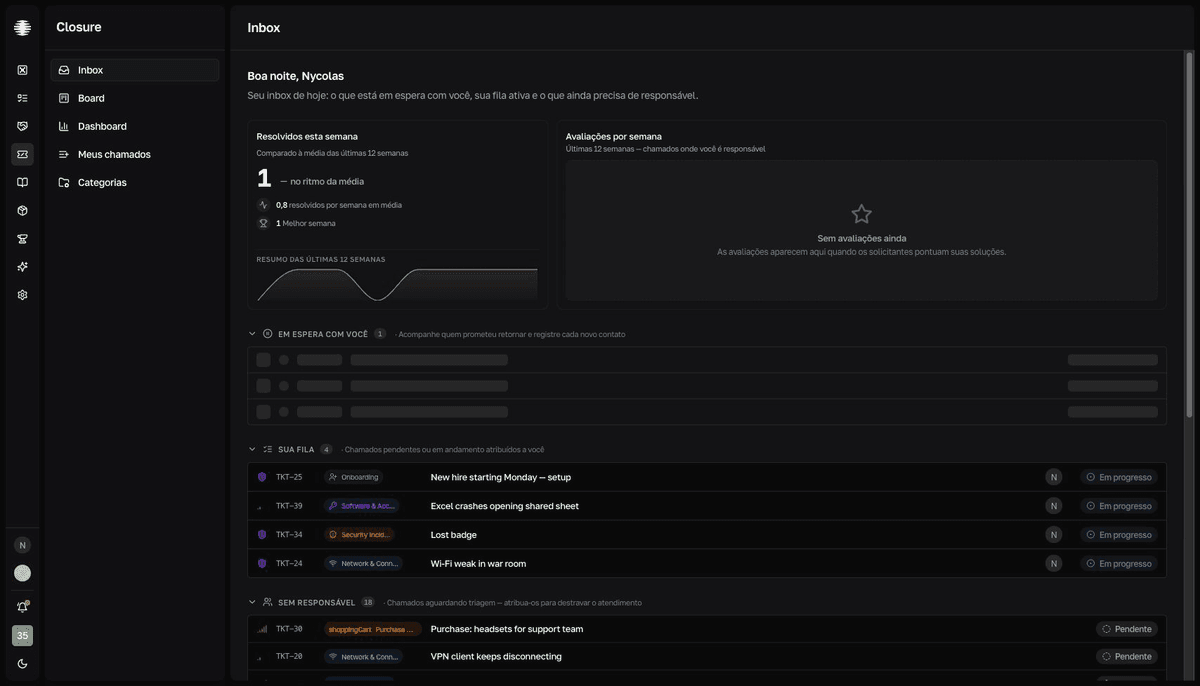
Task: Click the Network tag on TKT-20
Action: coord(363,657)
